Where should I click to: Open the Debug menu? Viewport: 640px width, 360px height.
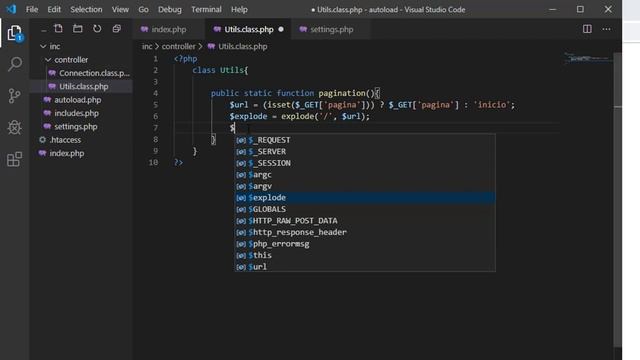pyautogui.click(x=170, y=9)
